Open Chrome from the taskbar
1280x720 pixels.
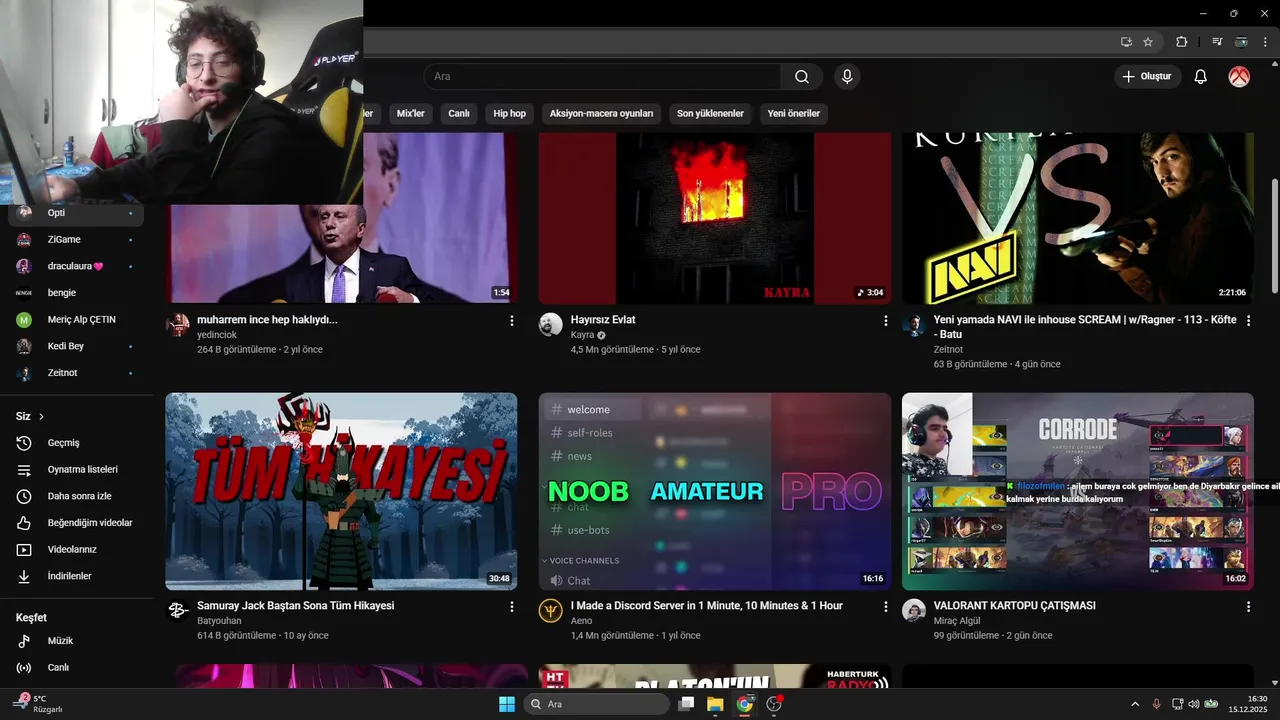[744, 704]
